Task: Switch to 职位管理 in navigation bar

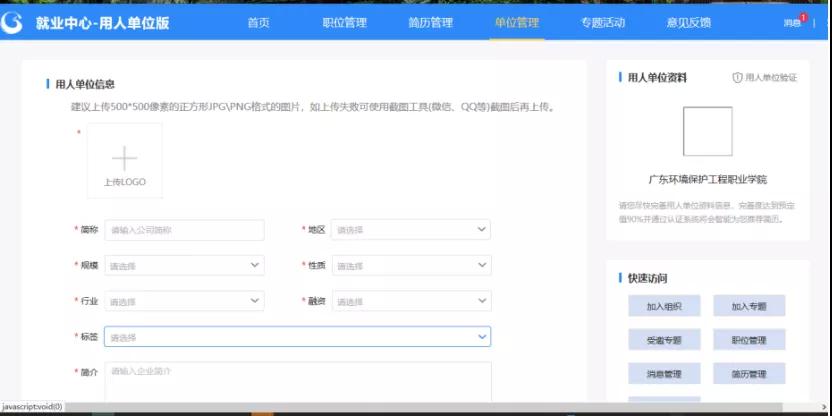Action: point(344,22)
